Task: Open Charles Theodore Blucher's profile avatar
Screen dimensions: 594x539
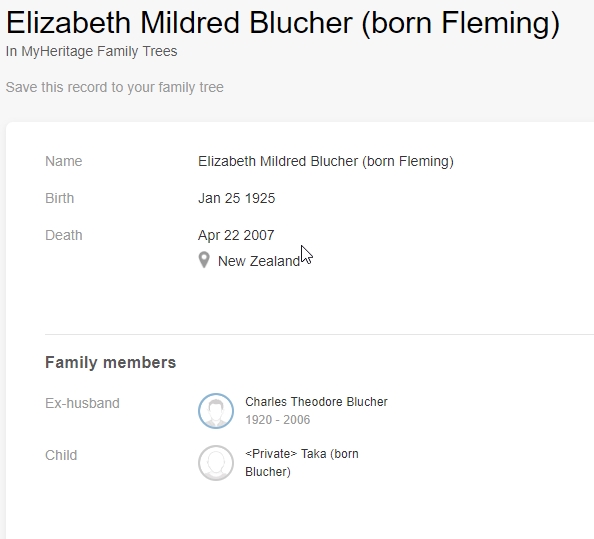Action: (x=216, y=411)
